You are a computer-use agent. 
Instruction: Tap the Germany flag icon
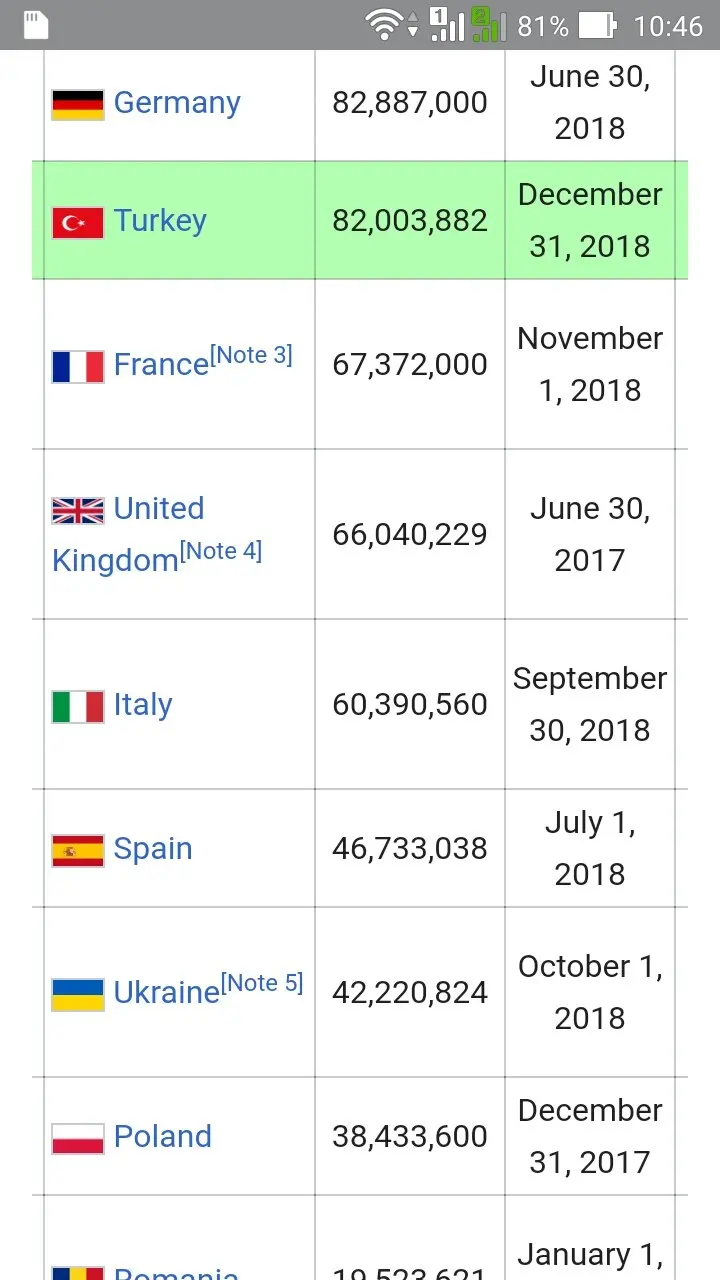point(78,104)
